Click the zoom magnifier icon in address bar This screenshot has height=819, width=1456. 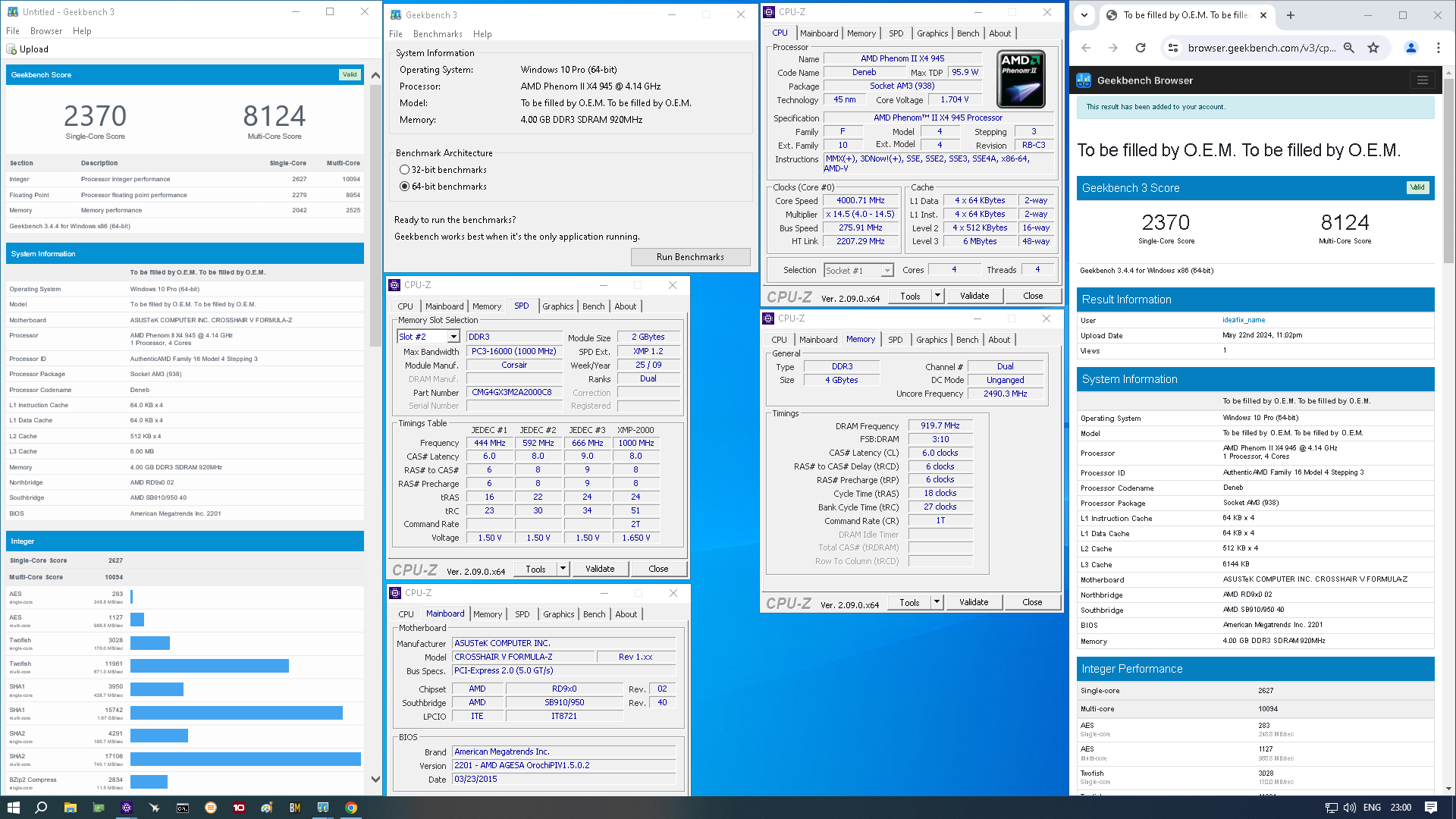tap(1349, 48)
